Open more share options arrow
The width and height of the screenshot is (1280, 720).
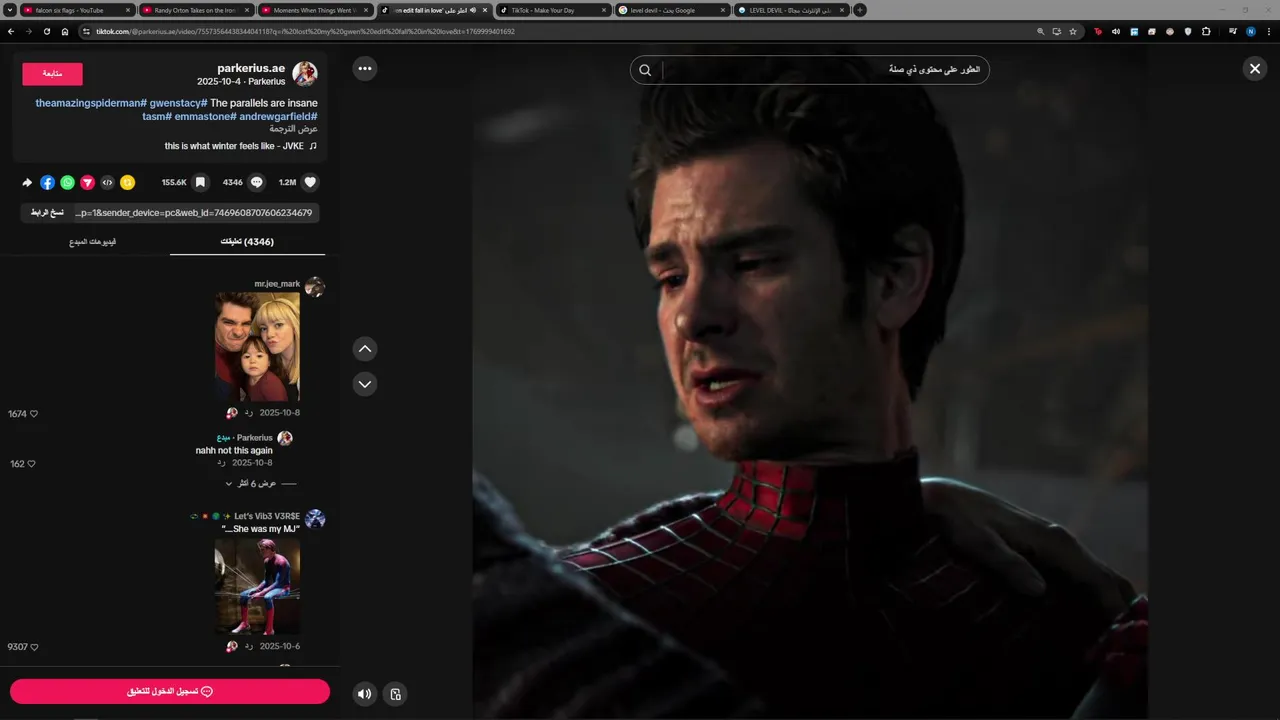(x=27, y=182)
